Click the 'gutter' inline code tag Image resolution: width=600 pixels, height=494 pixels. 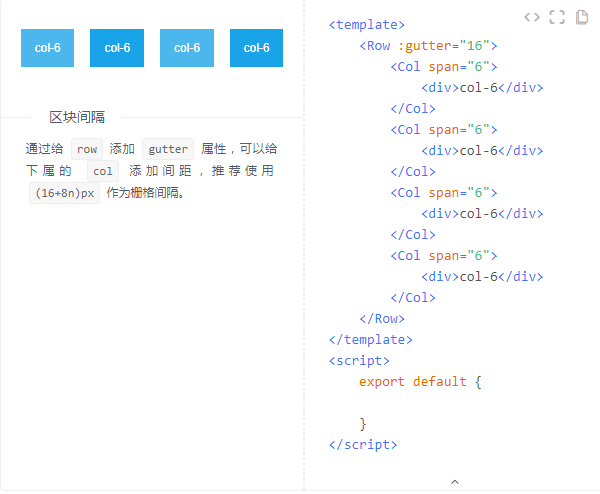168,149
